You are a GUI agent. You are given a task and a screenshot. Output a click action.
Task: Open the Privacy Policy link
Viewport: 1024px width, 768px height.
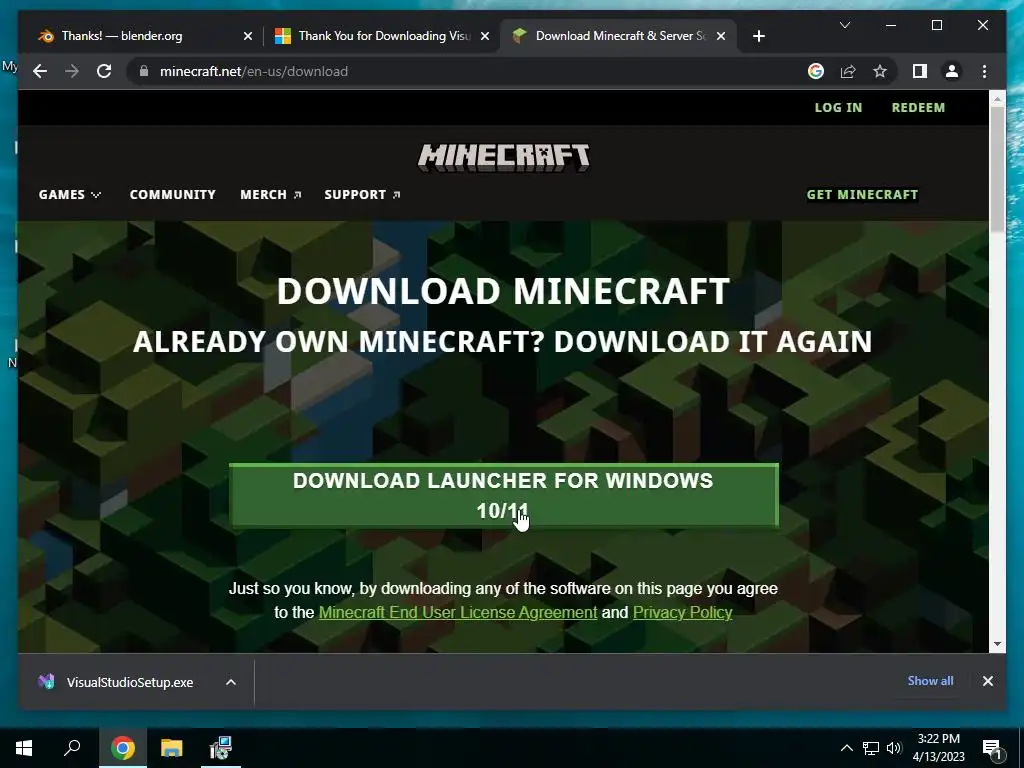pyautogui.click(x=682, y=613)
